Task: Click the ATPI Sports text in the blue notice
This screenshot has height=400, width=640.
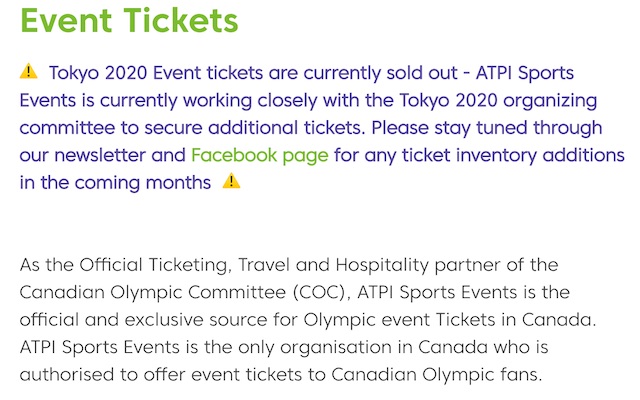Action: coord(525,73)
